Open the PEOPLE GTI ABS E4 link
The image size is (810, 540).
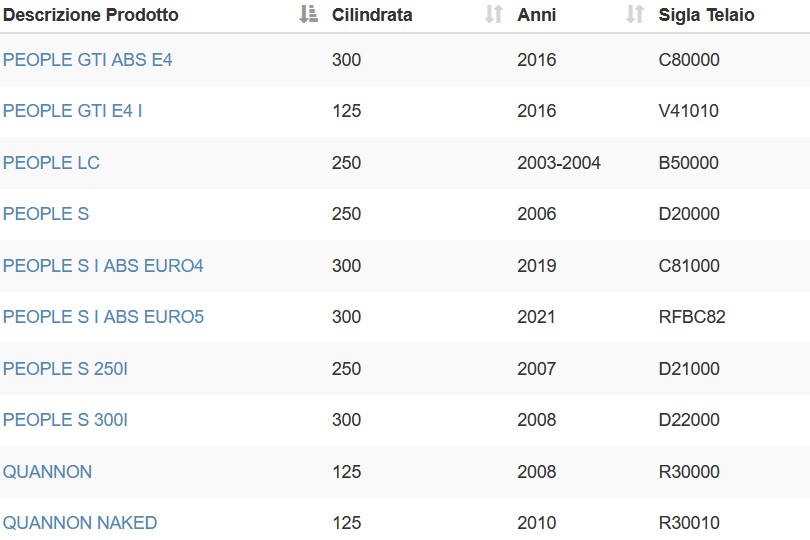(x=87, y=60)
